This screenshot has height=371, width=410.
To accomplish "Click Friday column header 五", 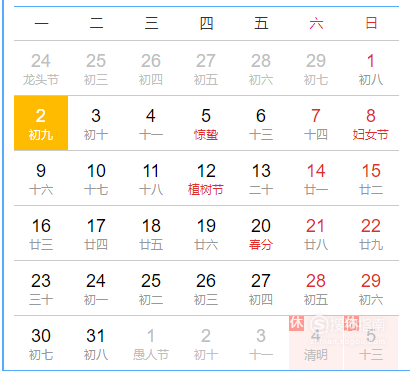I will click(261, 24).
